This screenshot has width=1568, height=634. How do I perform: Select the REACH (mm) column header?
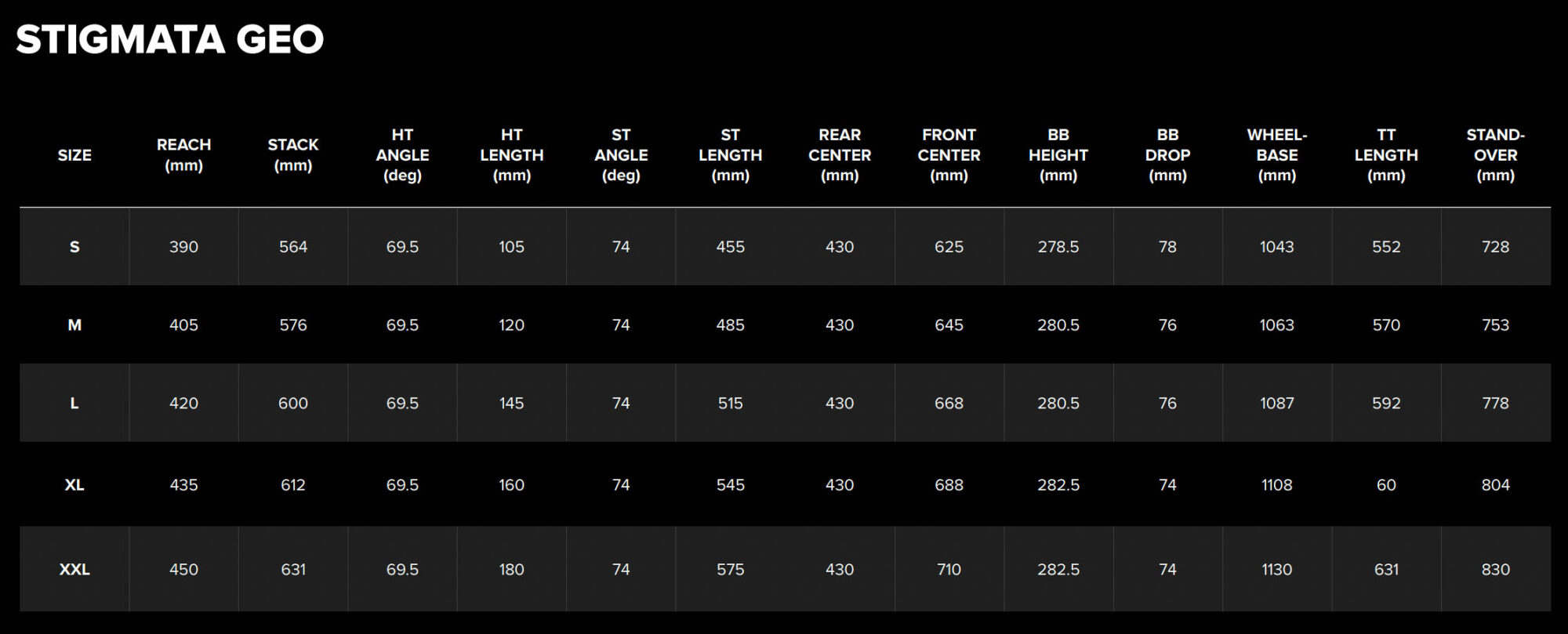tap(183, 155)
